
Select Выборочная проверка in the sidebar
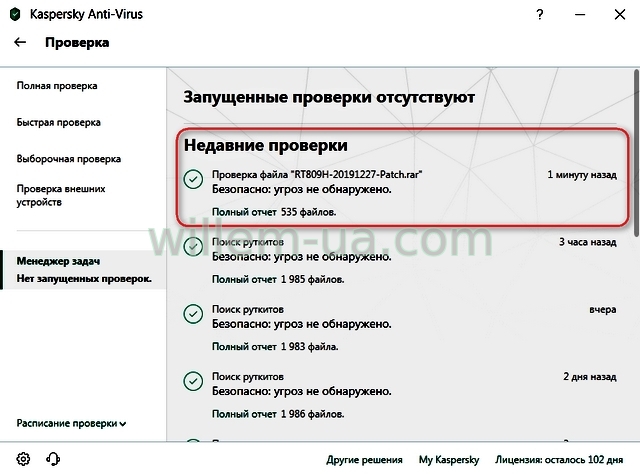[69, 158]
